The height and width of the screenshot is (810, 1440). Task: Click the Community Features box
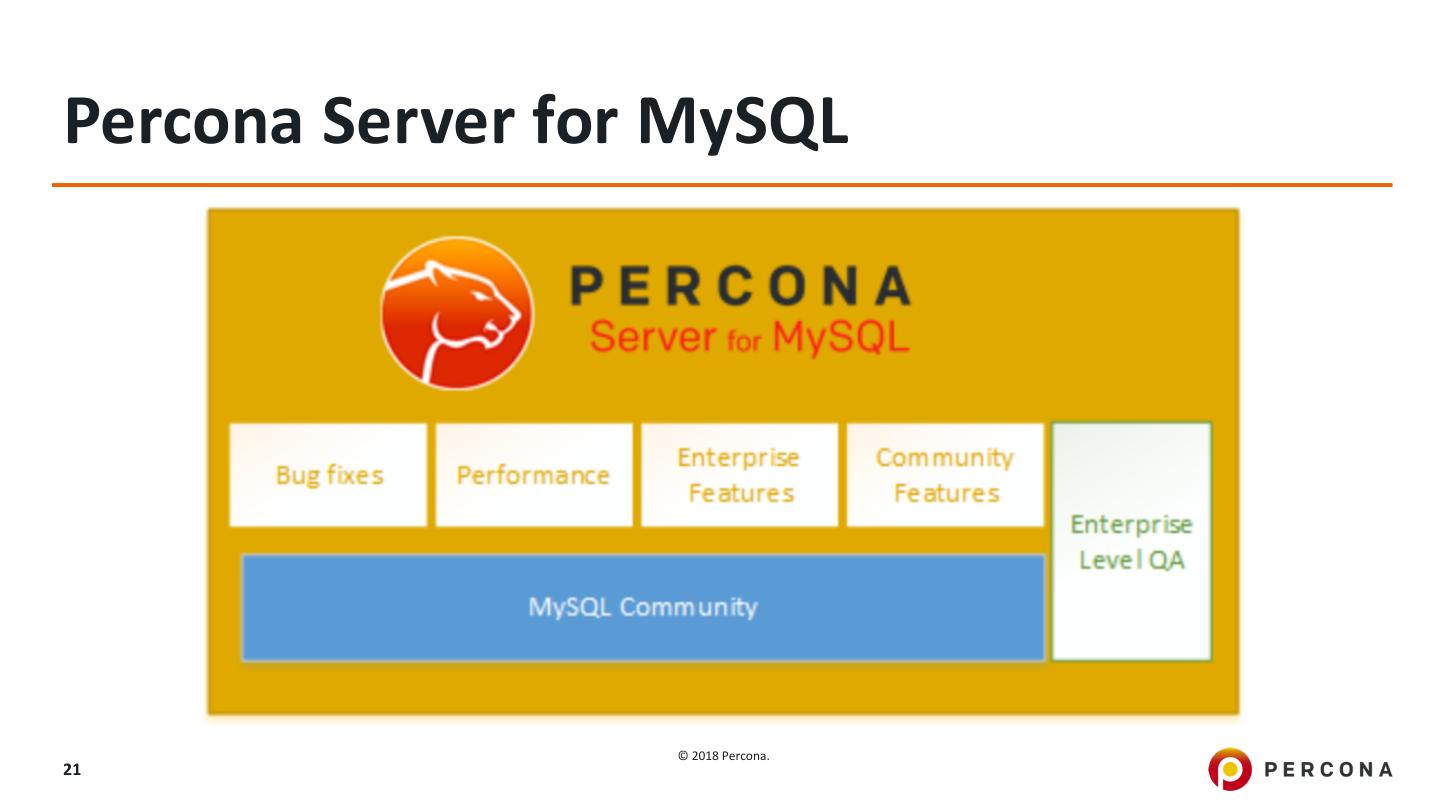tap(945, 475)
